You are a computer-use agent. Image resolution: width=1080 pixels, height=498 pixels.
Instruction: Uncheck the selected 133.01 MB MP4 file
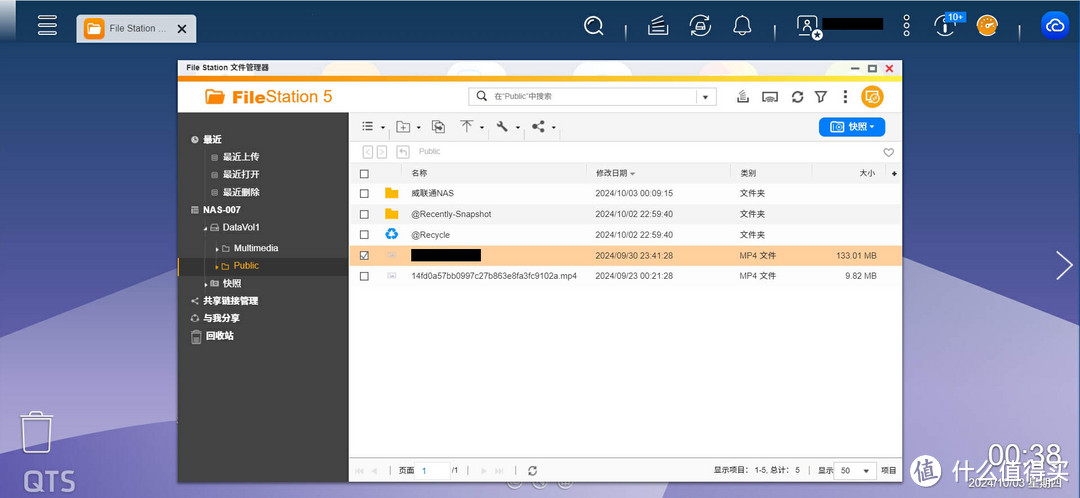point(364,256)
